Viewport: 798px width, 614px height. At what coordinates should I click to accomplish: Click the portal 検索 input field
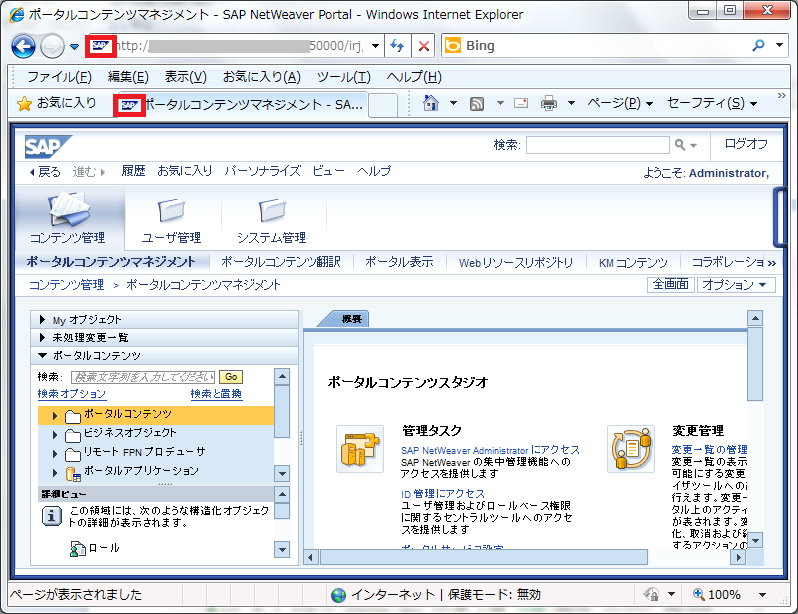click(x=597, y=145)
